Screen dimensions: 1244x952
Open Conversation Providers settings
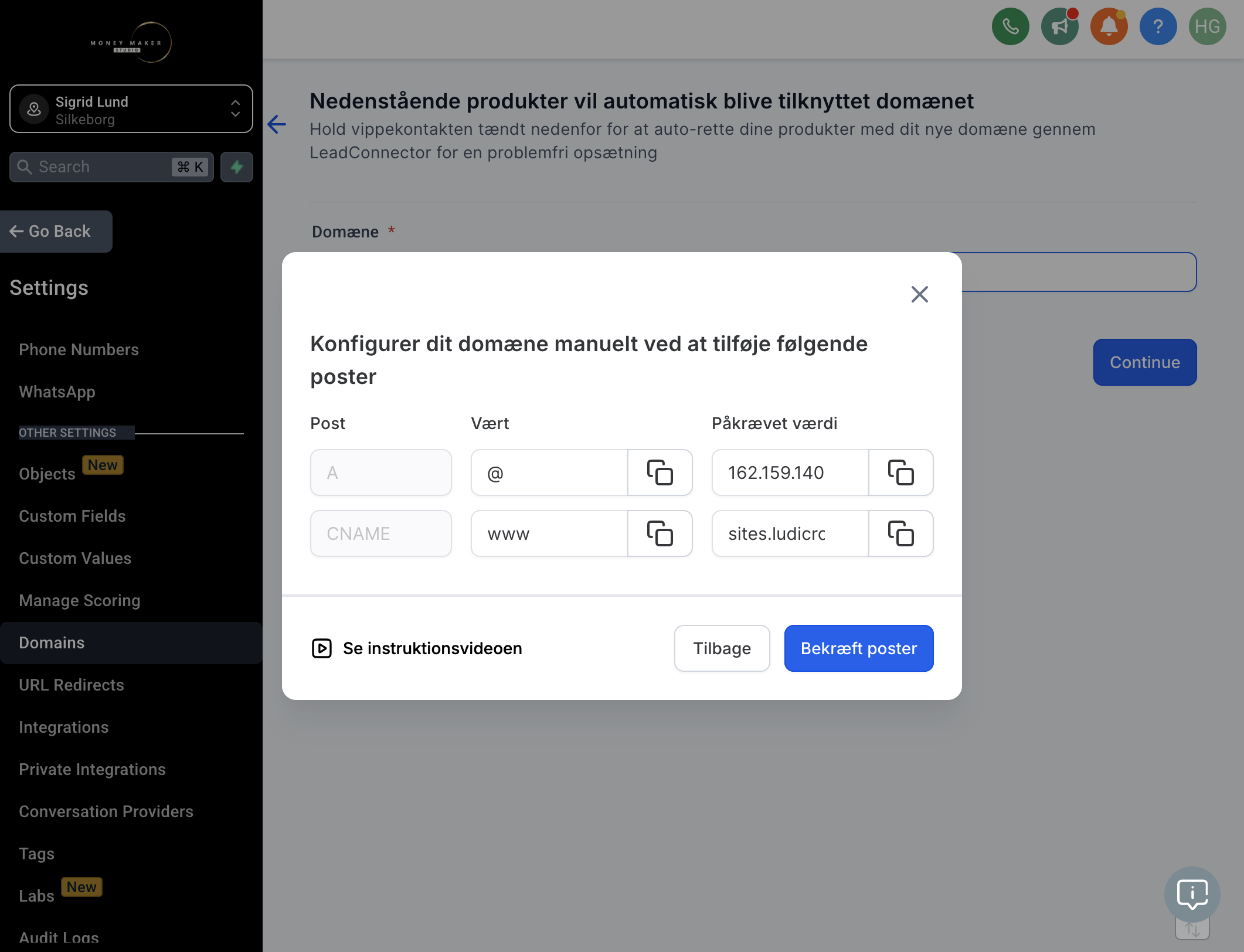coord(106,811)
